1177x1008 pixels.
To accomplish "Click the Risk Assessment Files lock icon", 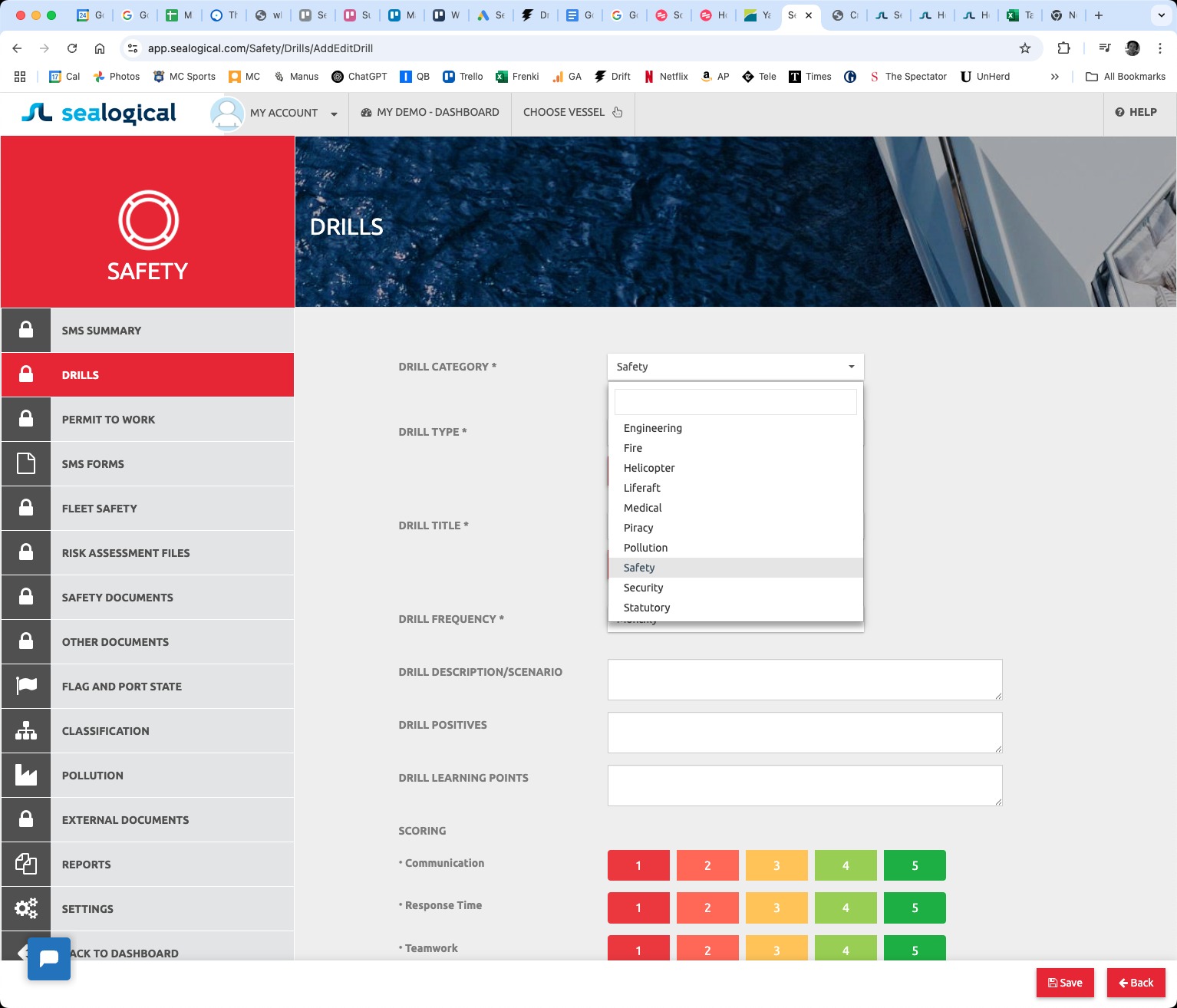I will 26,552.
